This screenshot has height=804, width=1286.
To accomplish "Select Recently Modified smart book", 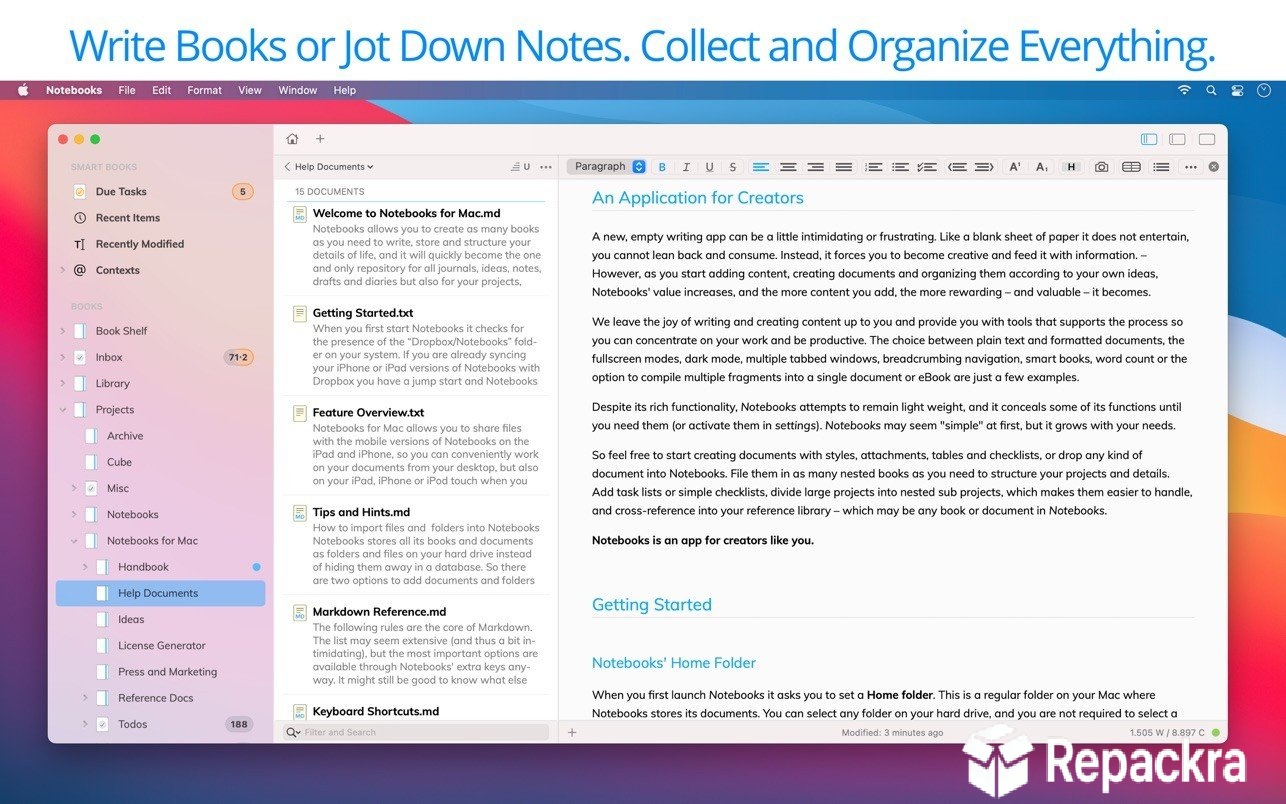I will (x=160, y=244).
